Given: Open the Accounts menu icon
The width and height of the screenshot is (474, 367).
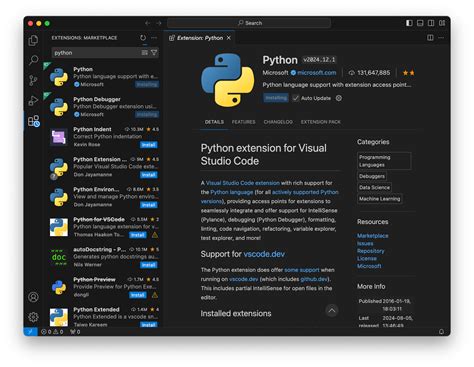Looking at the screenshot, I should [x=33, y=297].
